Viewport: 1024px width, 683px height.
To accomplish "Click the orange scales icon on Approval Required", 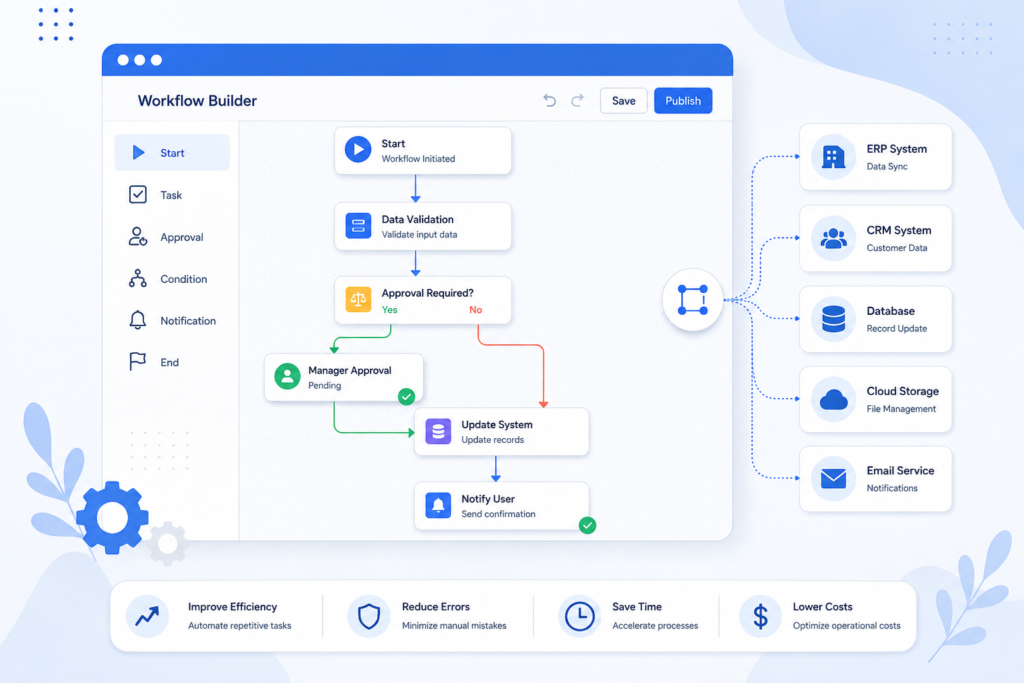I will [x=358, y=300].
